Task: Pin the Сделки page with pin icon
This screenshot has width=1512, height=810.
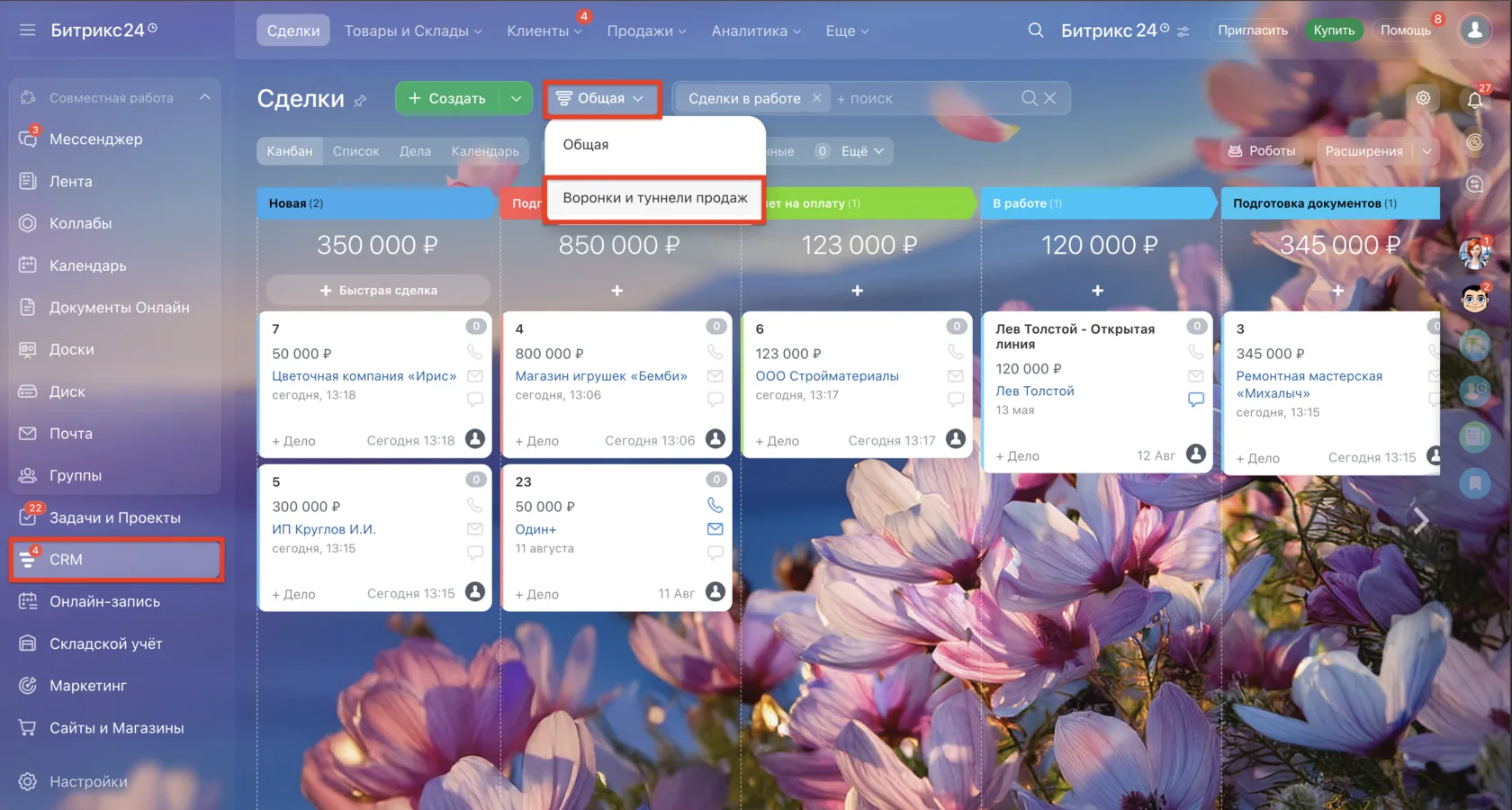Action: click(360, 101)
